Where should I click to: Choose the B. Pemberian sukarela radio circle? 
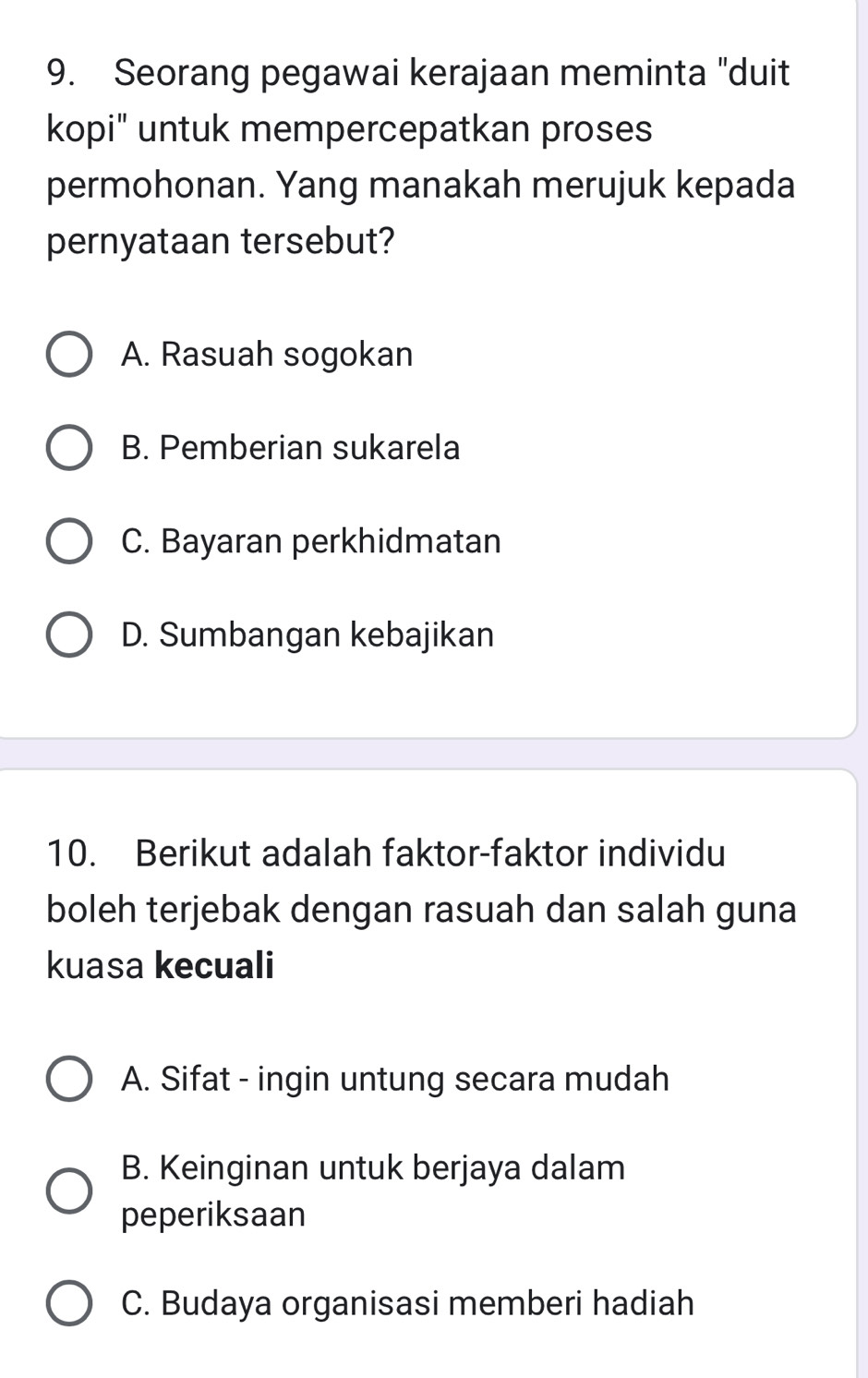[68, 449]
